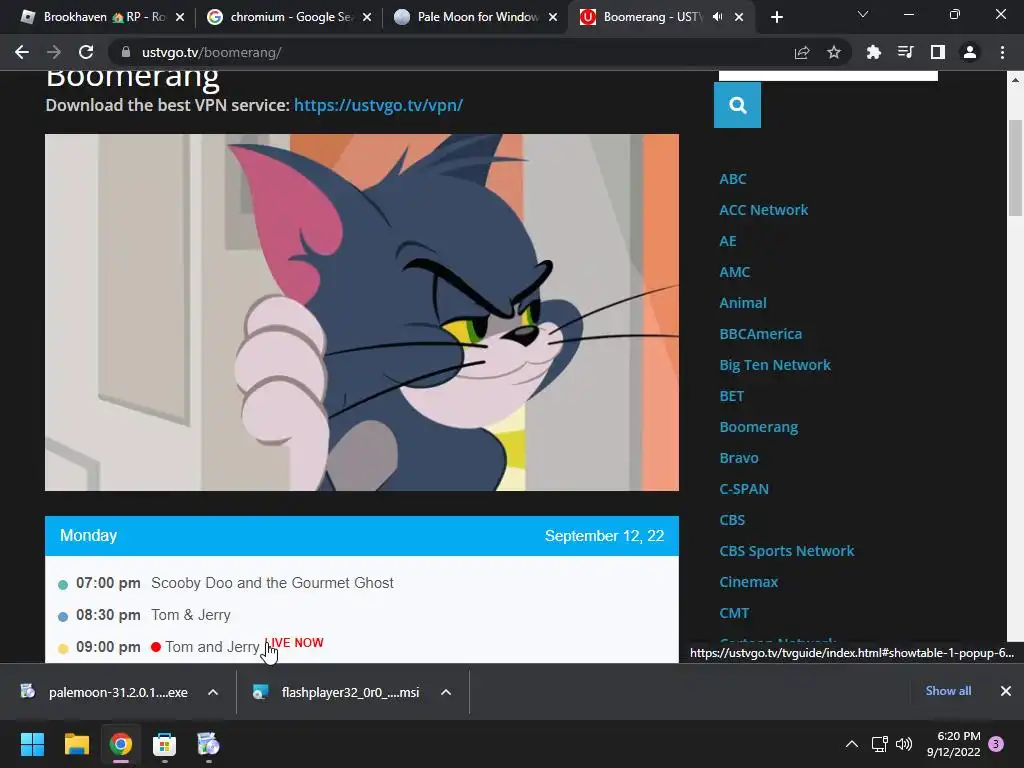
Task: Click the blue search magnifier button
Action: pos(737,105)
